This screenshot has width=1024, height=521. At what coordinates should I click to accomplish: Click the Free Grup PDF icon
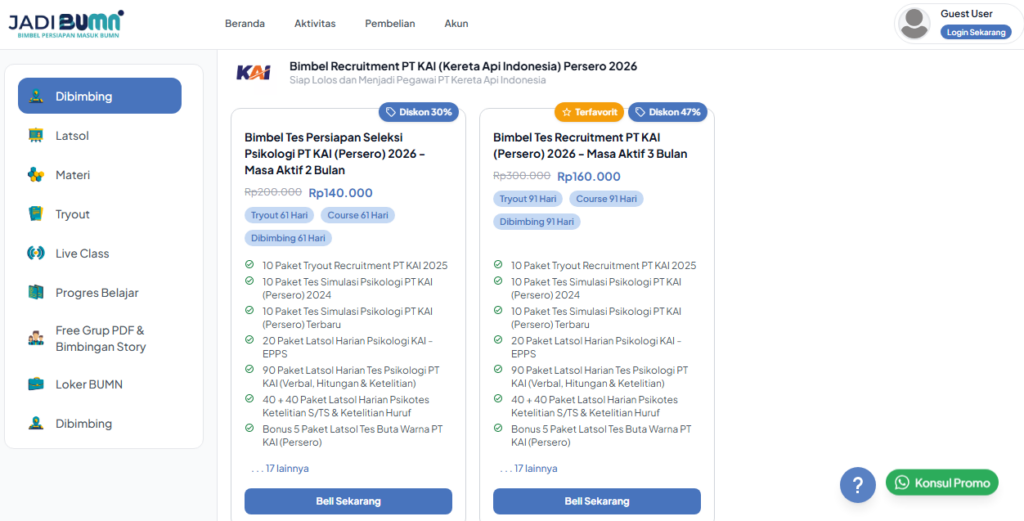coord(36,338)
